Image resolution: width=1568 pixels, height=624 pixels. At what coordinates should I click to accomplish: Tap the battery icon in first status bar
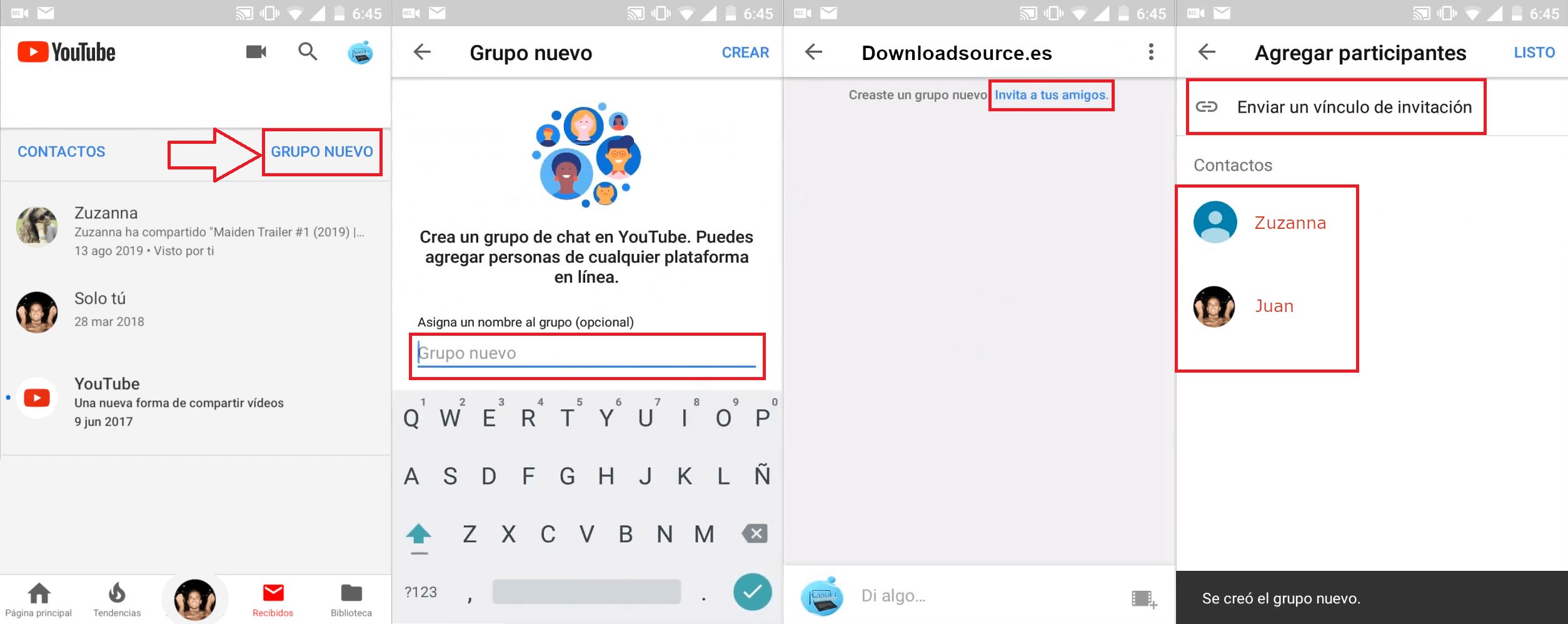(339, 13)
